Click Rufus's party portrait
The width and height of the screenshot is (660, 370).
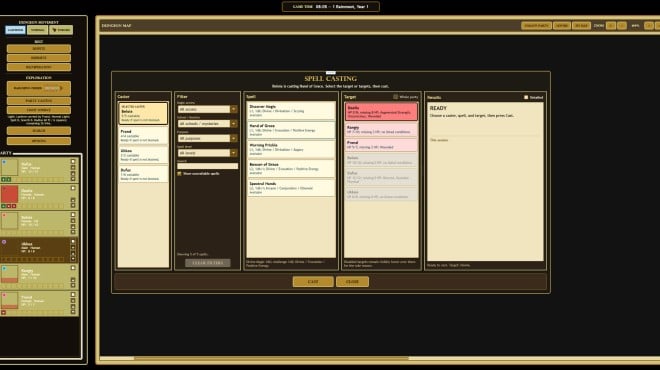[9, 168]
